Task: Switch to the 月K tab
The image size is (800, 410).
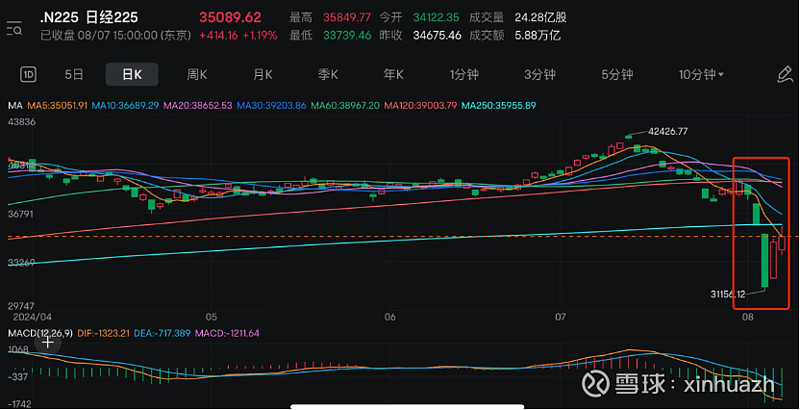Action: [x=263, y=75]
